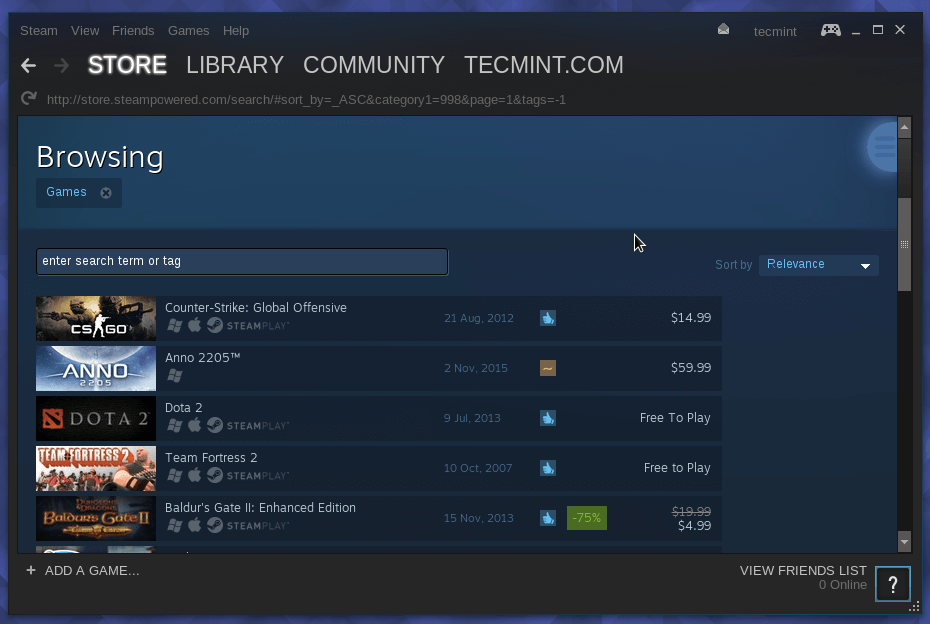Open the inbox envelope icon
This screenshot has height=624, width=930.
pos(723,29)
